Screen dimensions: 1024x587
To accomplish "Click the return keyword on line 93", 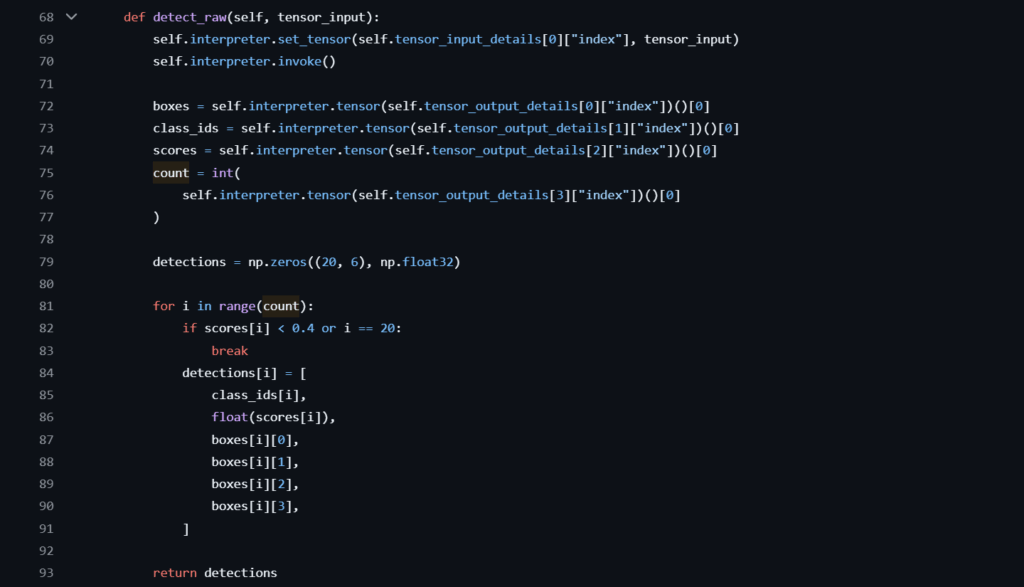I will pyautogui.click(x=174, y=573).
